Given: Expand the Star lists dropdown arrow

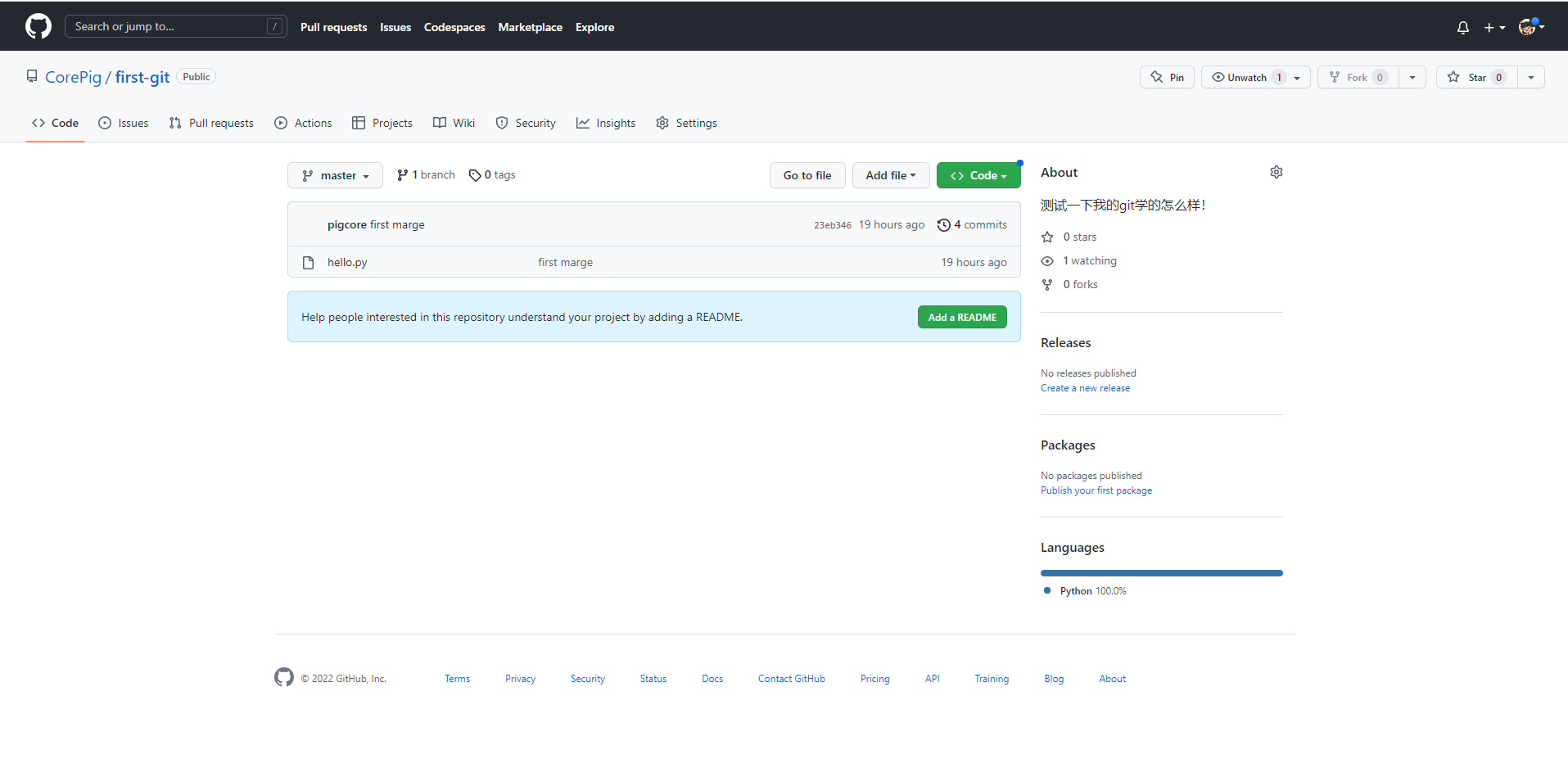Looking at the screenshot, I should click(1531, 77).
